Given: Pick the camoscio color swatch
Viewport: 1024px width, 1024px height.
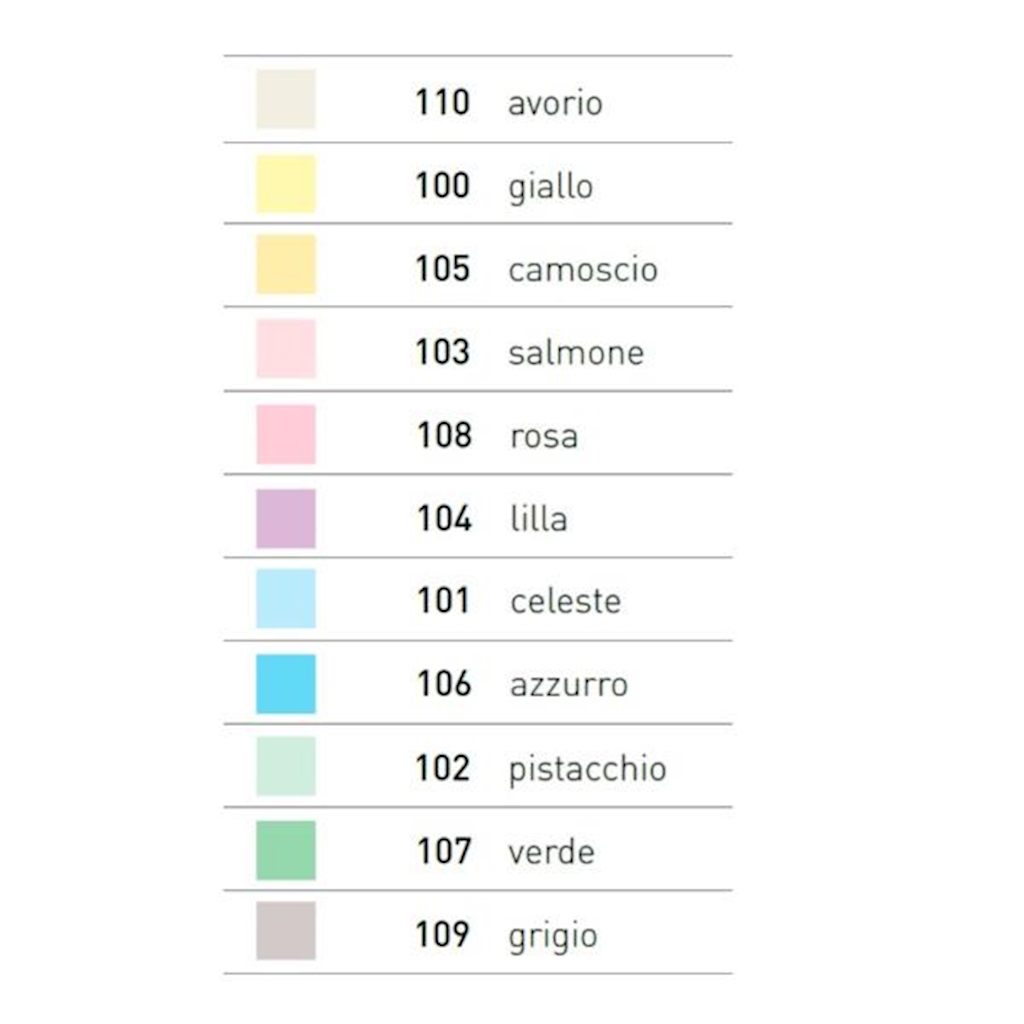Looking at the screenshot, I should [x=286, y=265].
